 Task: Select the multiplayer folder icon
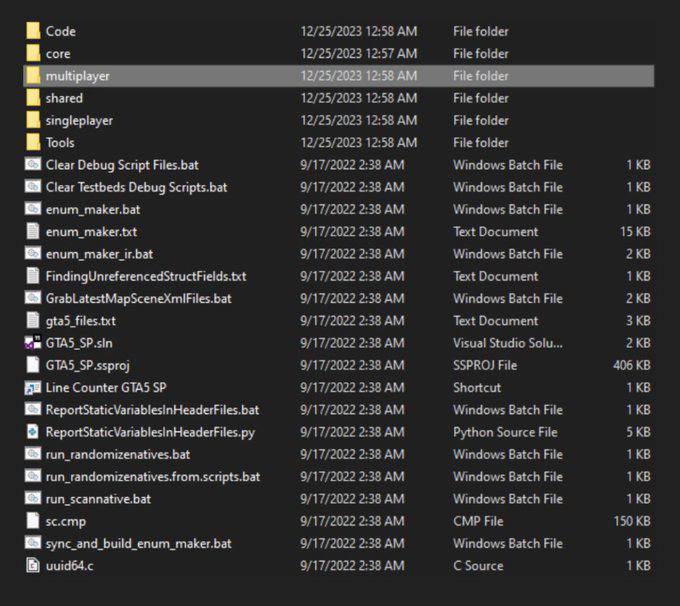(33, 76)
